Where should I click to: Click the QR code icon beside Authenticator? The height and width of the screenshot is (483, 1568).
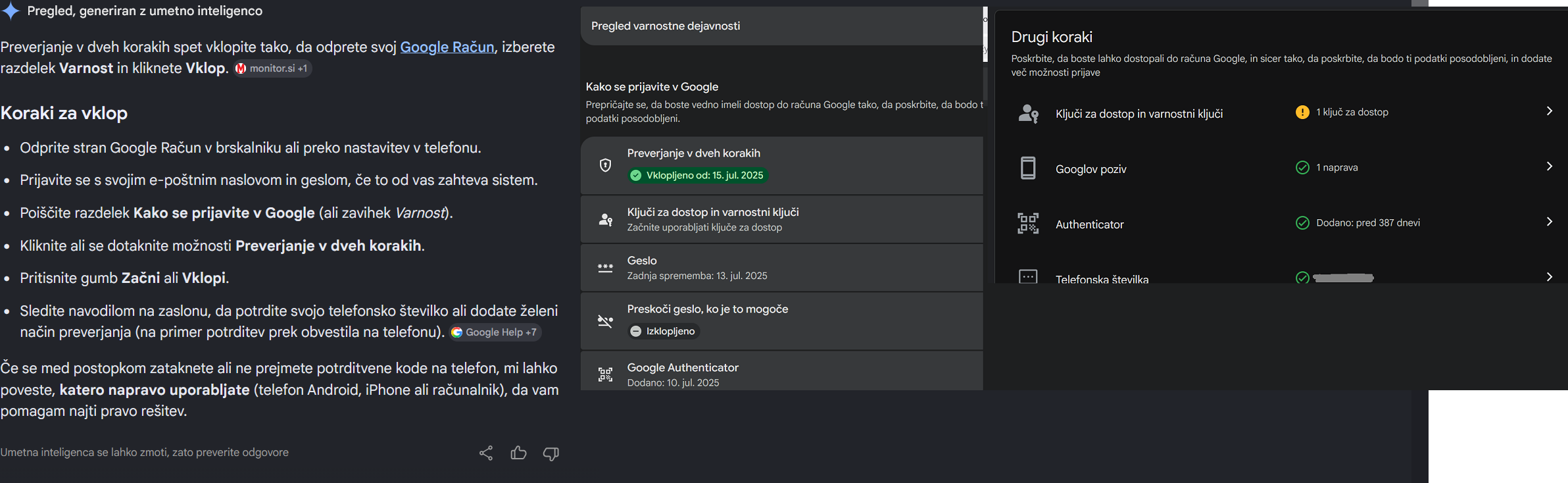tap(1028, 224)
